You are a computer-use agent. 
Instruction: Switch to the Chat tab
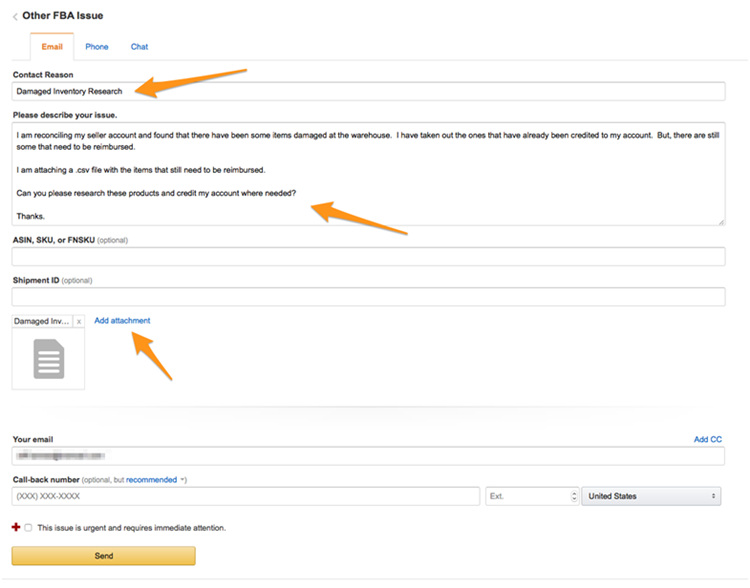click(139, 47)
